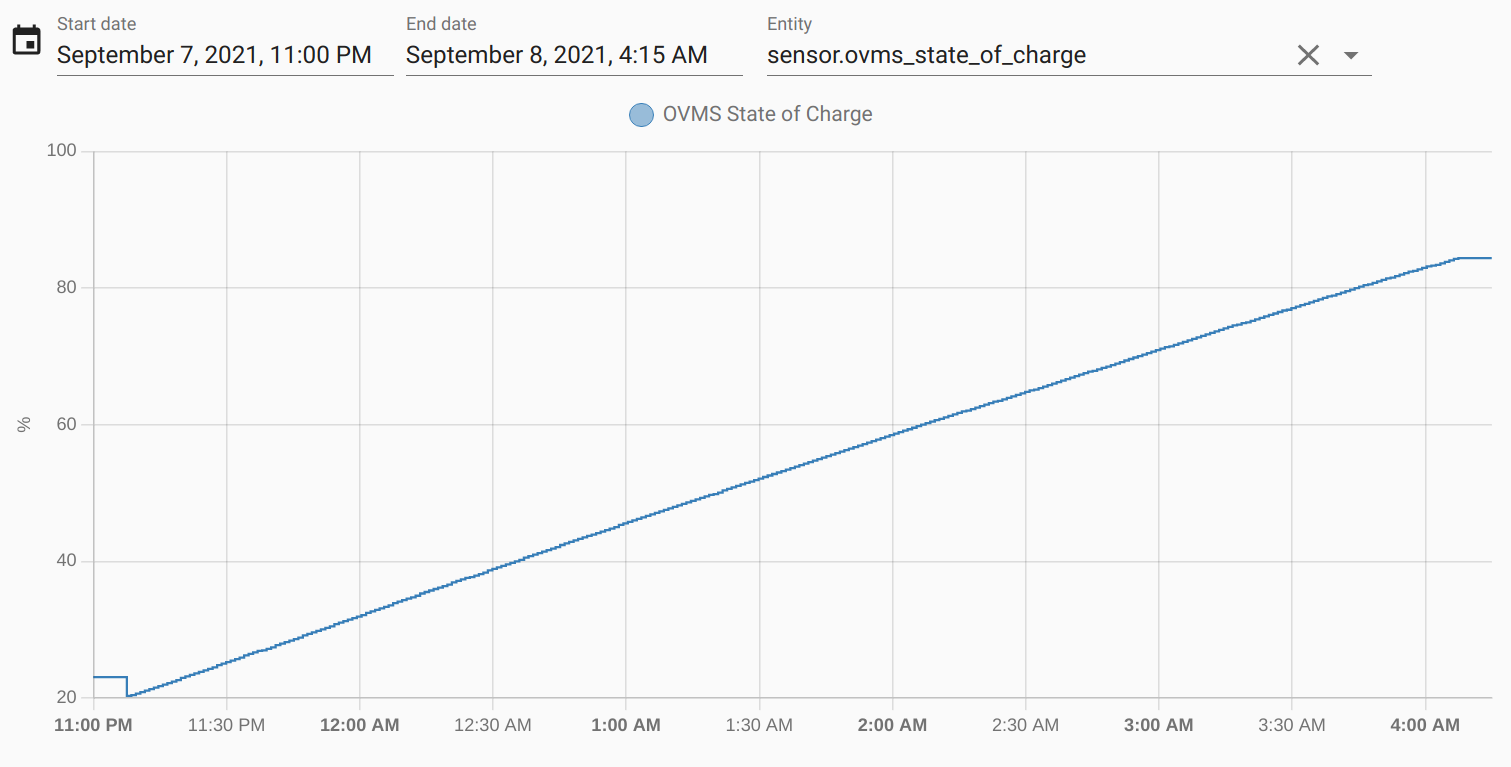Click the 60 y-axis label

pyautogui.click(x=68, y=424)
